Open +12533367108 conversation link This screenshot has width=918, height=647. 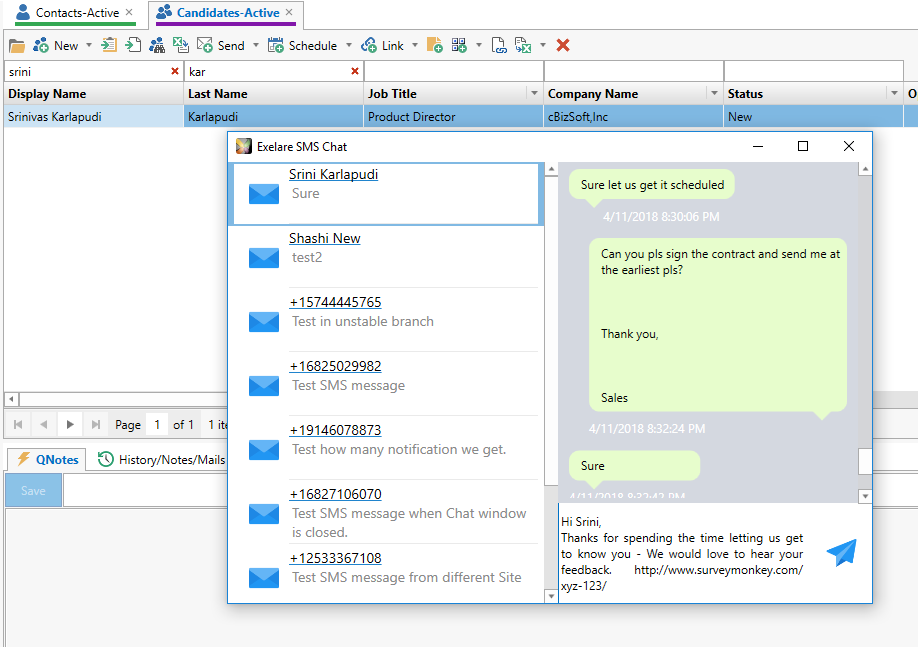pos(335,558)
